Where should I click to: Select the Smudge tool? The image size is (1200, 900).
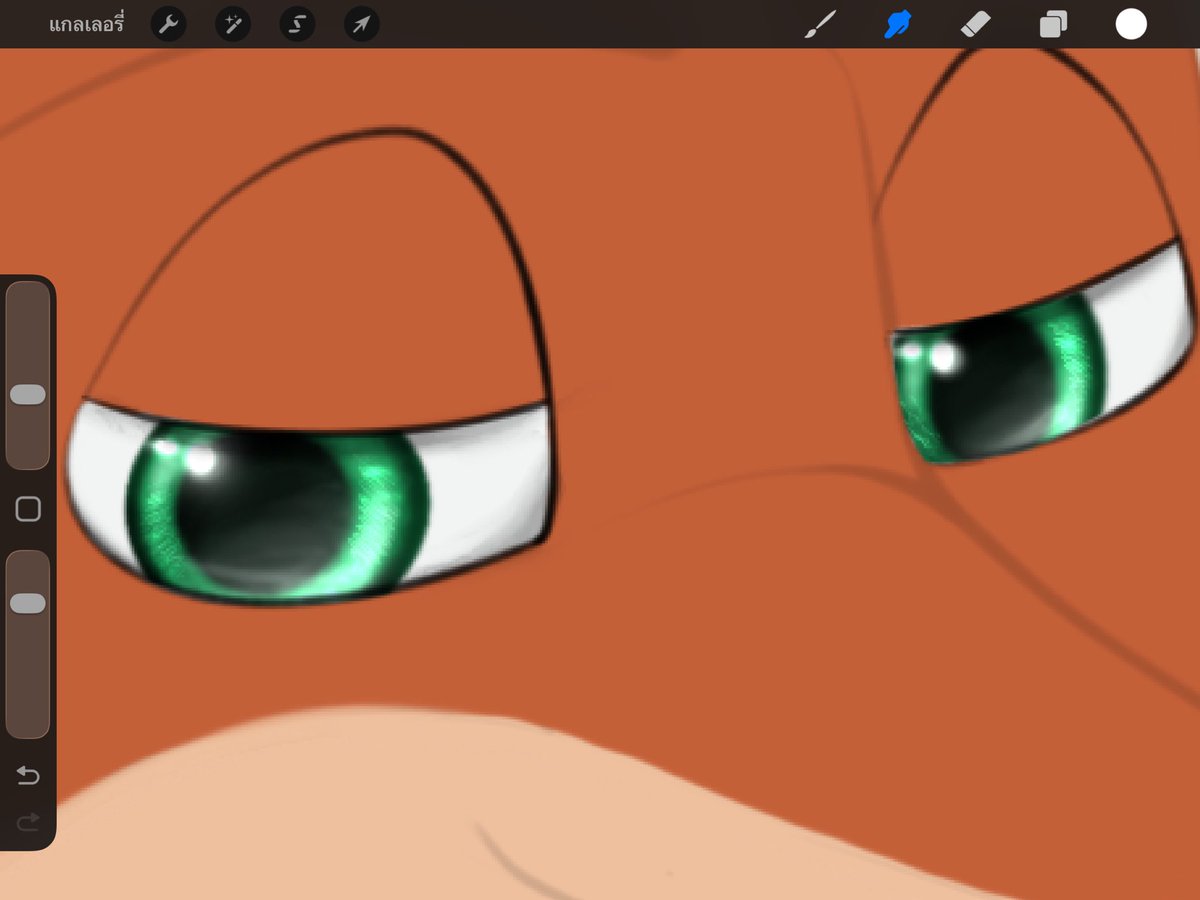tap(898, 24)
